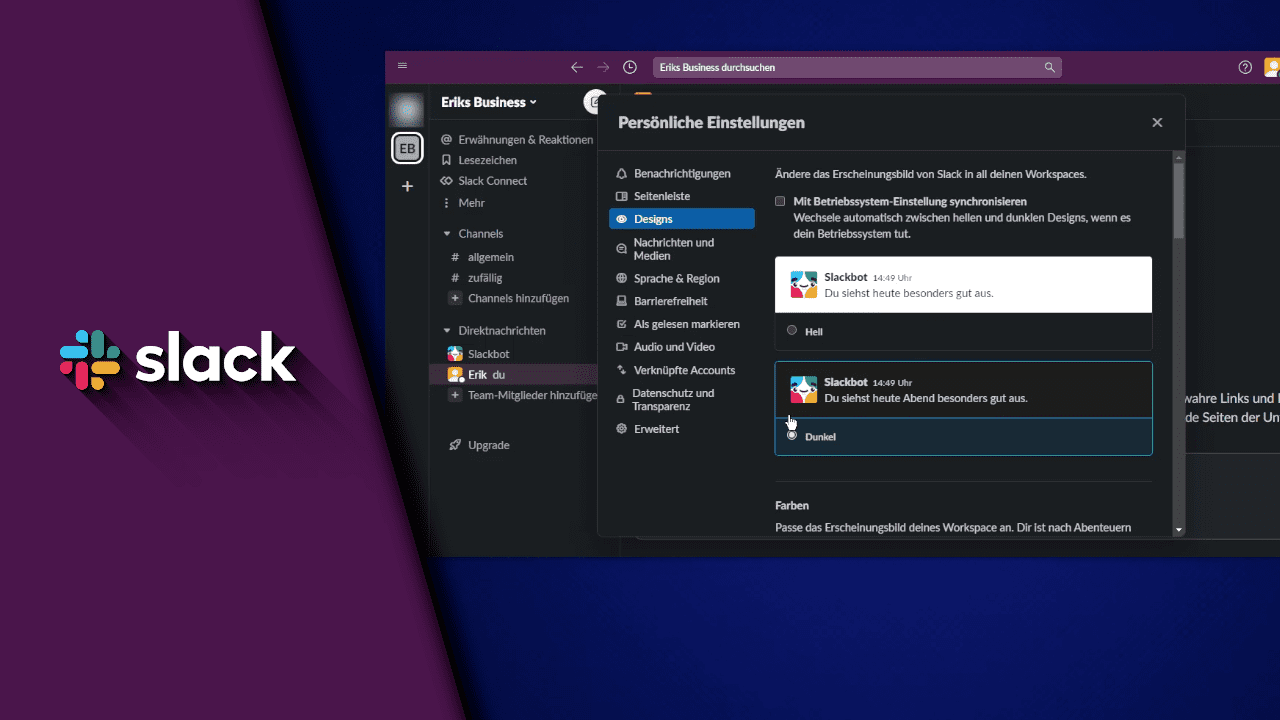Select the Hell theme radio button
1280x720 pixels.
pos(792,330)
